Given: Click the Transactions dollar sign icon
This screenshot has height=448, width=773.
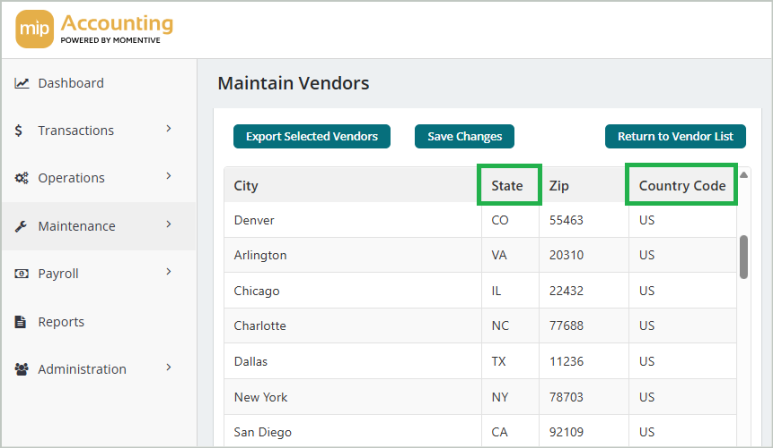Looking at the screenshot, I should point(20,131).
